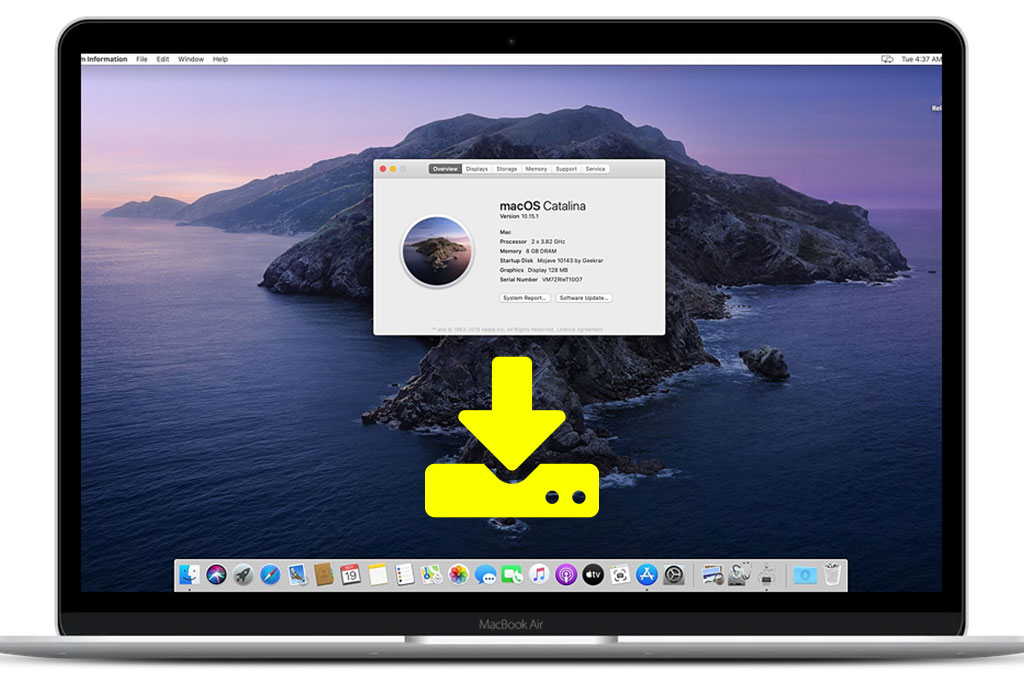The image size is (1024, 683).
Task: Click the macOS Catalina title text
Action: [543, 206]
